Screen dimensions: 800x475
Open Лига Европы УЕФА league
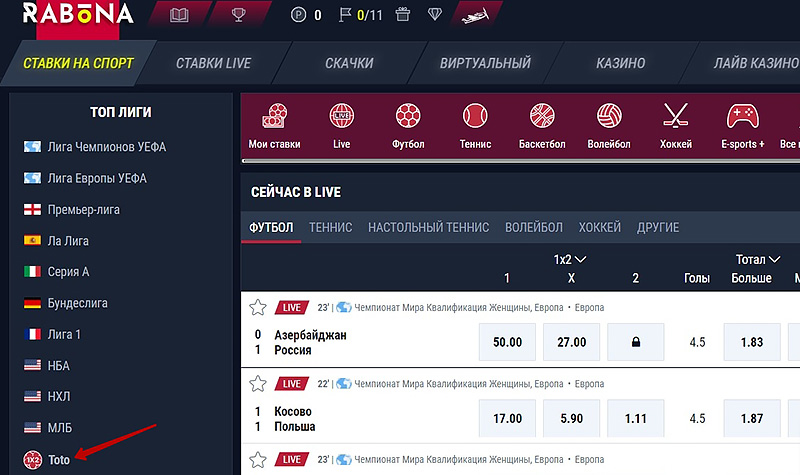[x=85, y=178]
